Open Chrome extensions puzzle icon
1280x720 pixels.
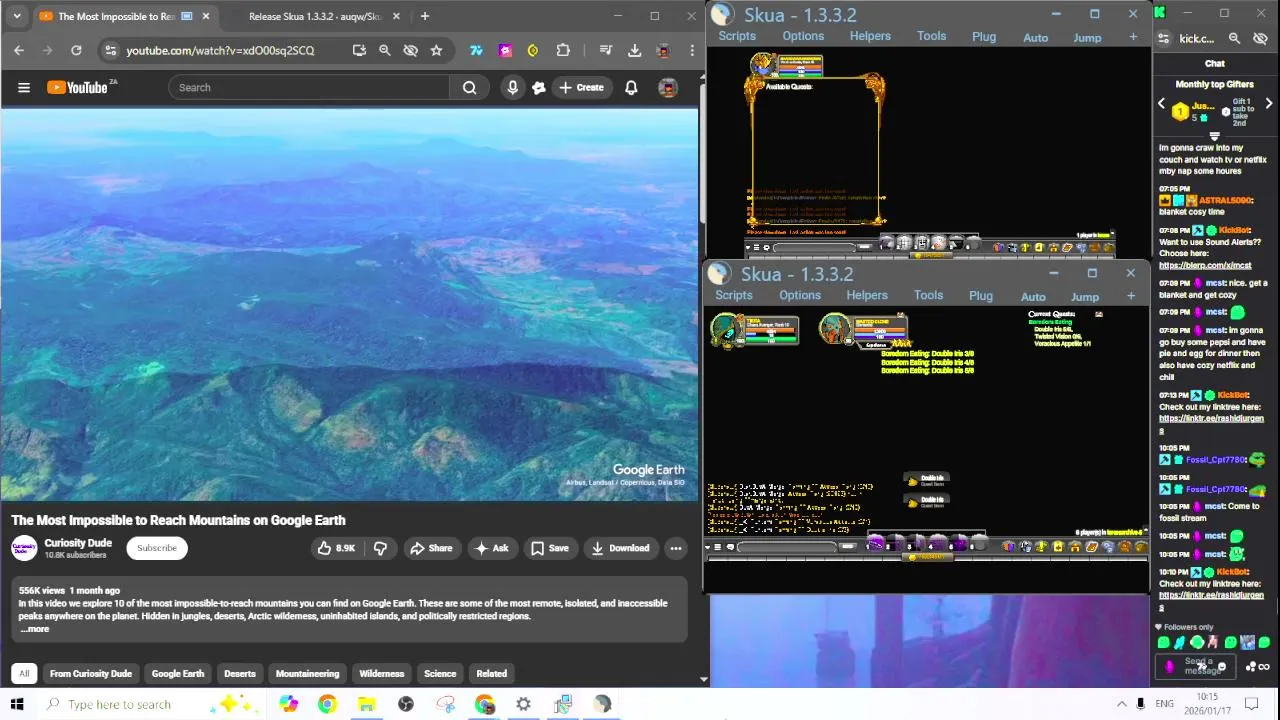(x=563, y=50)
